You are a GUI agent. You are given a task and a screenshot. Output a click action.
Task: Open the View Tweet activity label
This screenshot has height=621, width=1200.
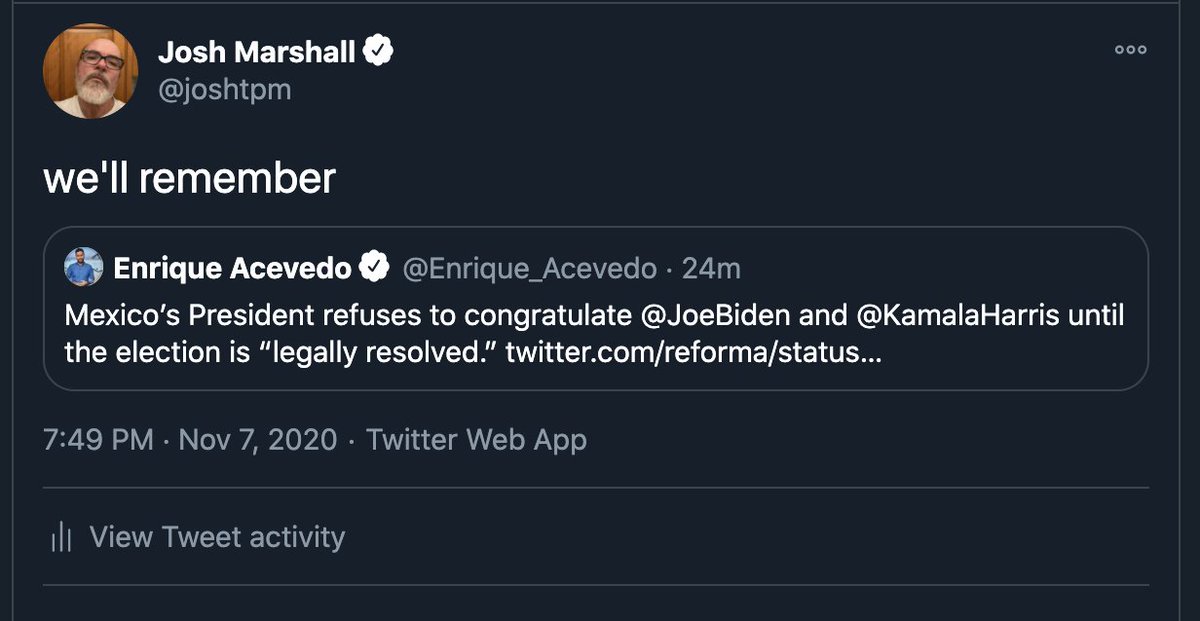(x=217, y=537)
